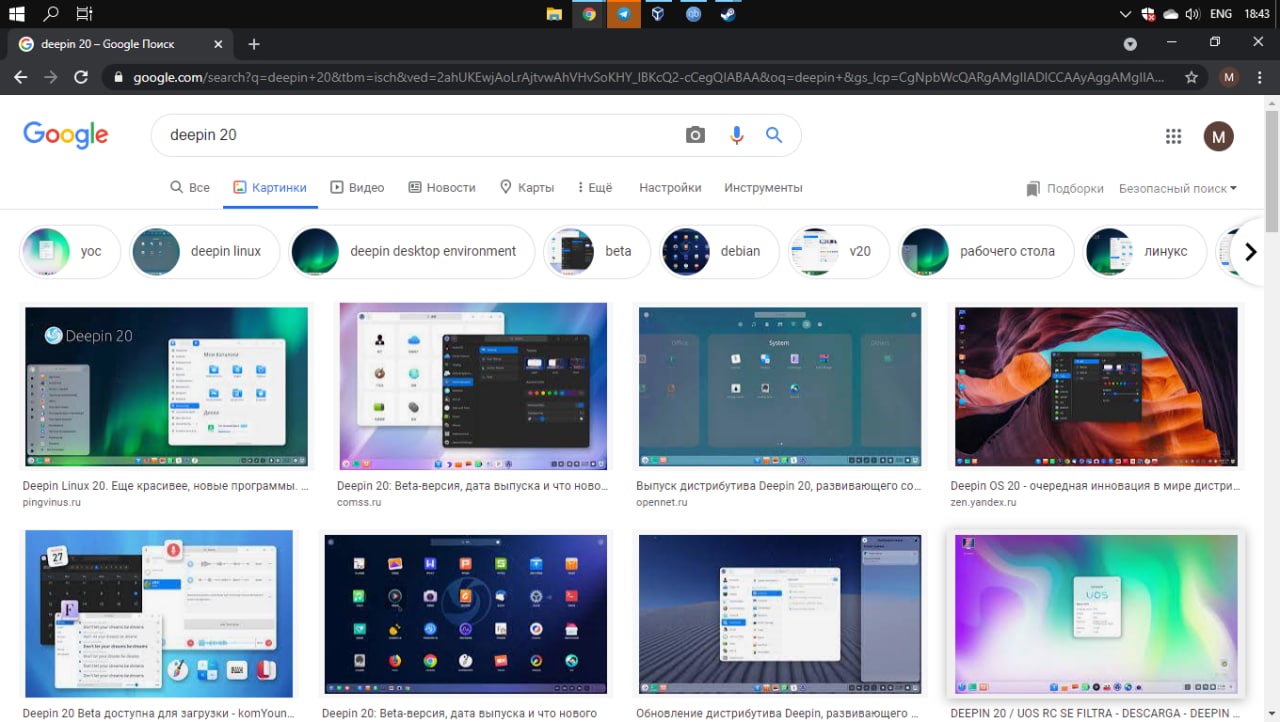Click the blue magnifier search button
This screenshot has height=722, width=1280.
(x=774, y=135)
